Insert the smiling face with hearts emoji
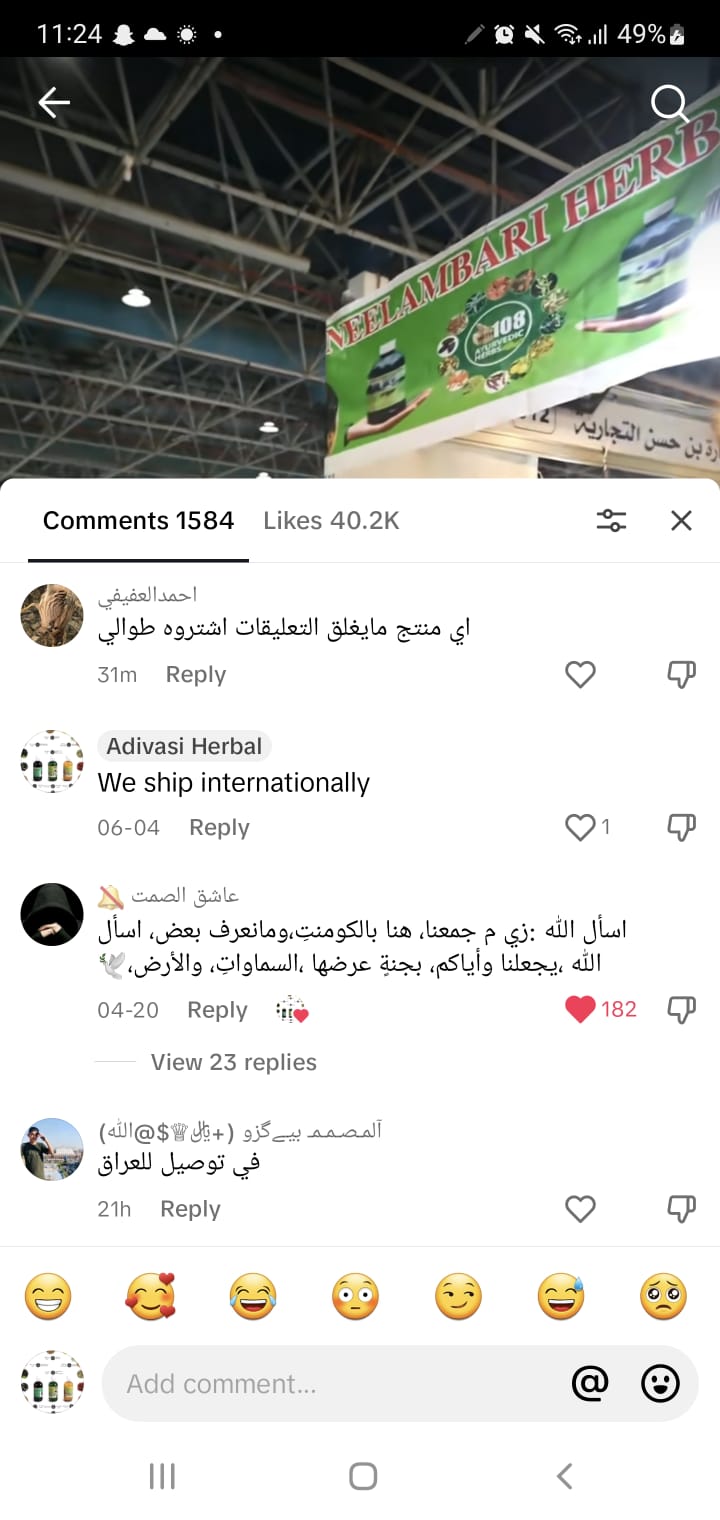The image size is (720, 1520). point(151,1298)
